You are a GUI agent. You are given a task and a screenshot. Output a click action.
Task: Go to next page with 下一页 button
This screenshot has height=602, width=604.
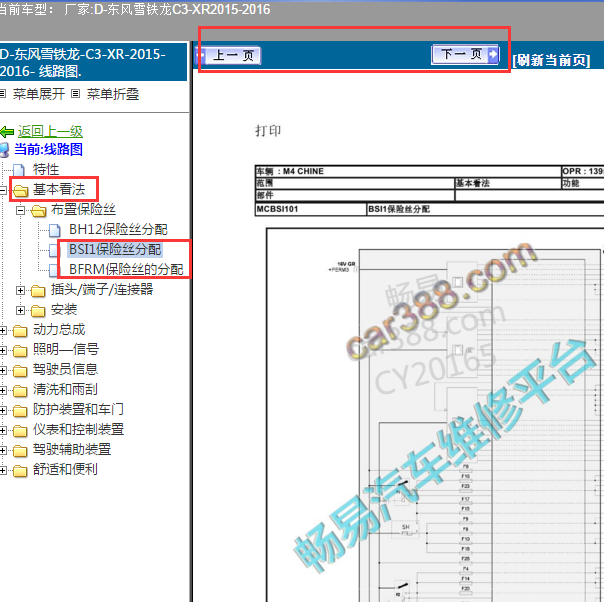pyautogui.click(x=465, y=54)
